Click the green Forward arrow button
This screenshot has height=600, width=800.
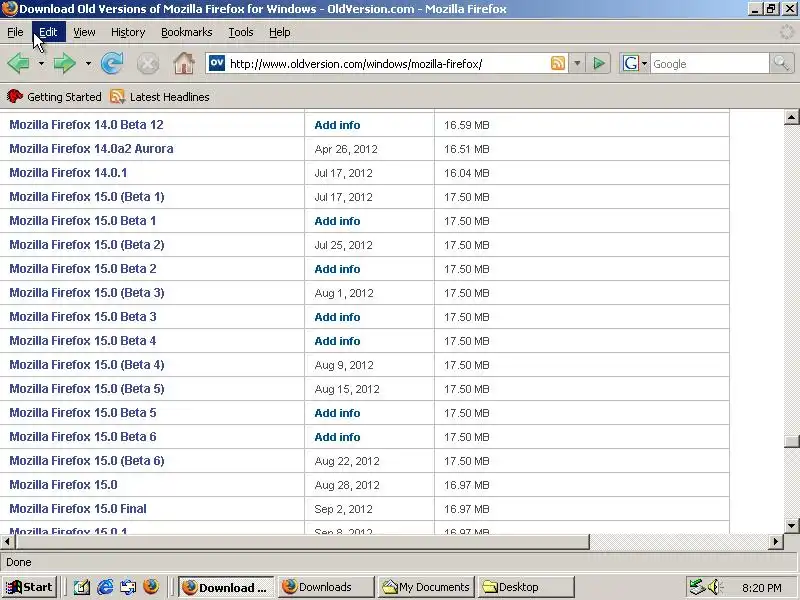pos(64,64)
